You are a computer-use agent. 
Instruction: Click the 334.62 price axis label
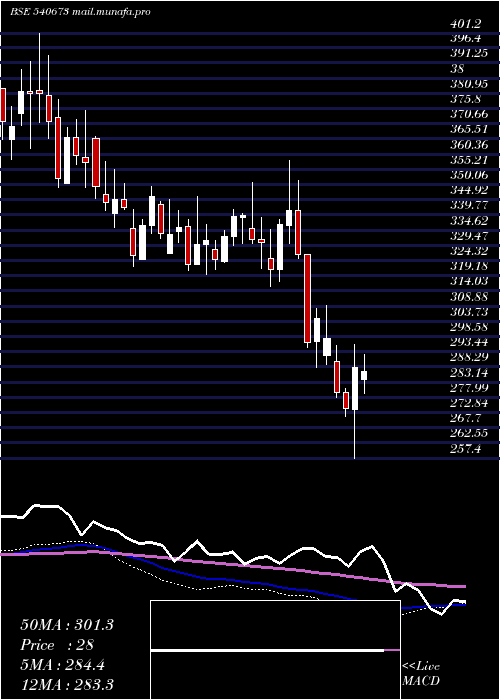click(469, 221)
